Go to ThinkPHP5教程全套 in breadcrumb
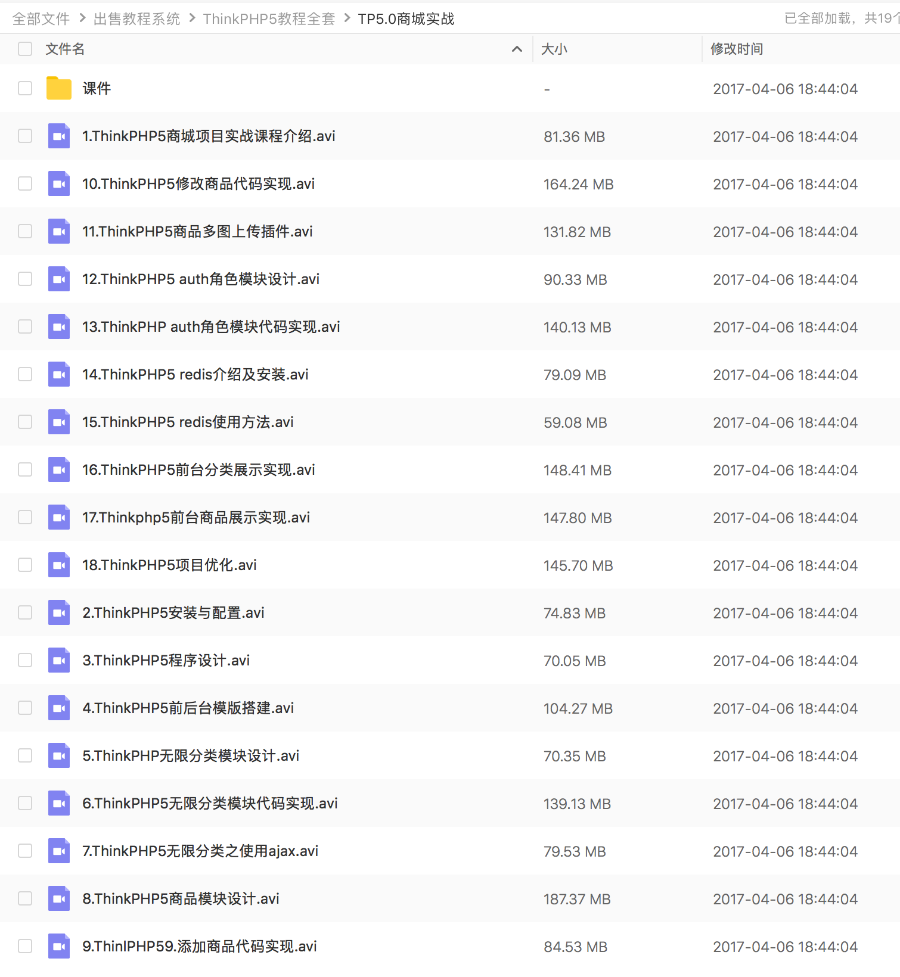 [x=269, y=19]
